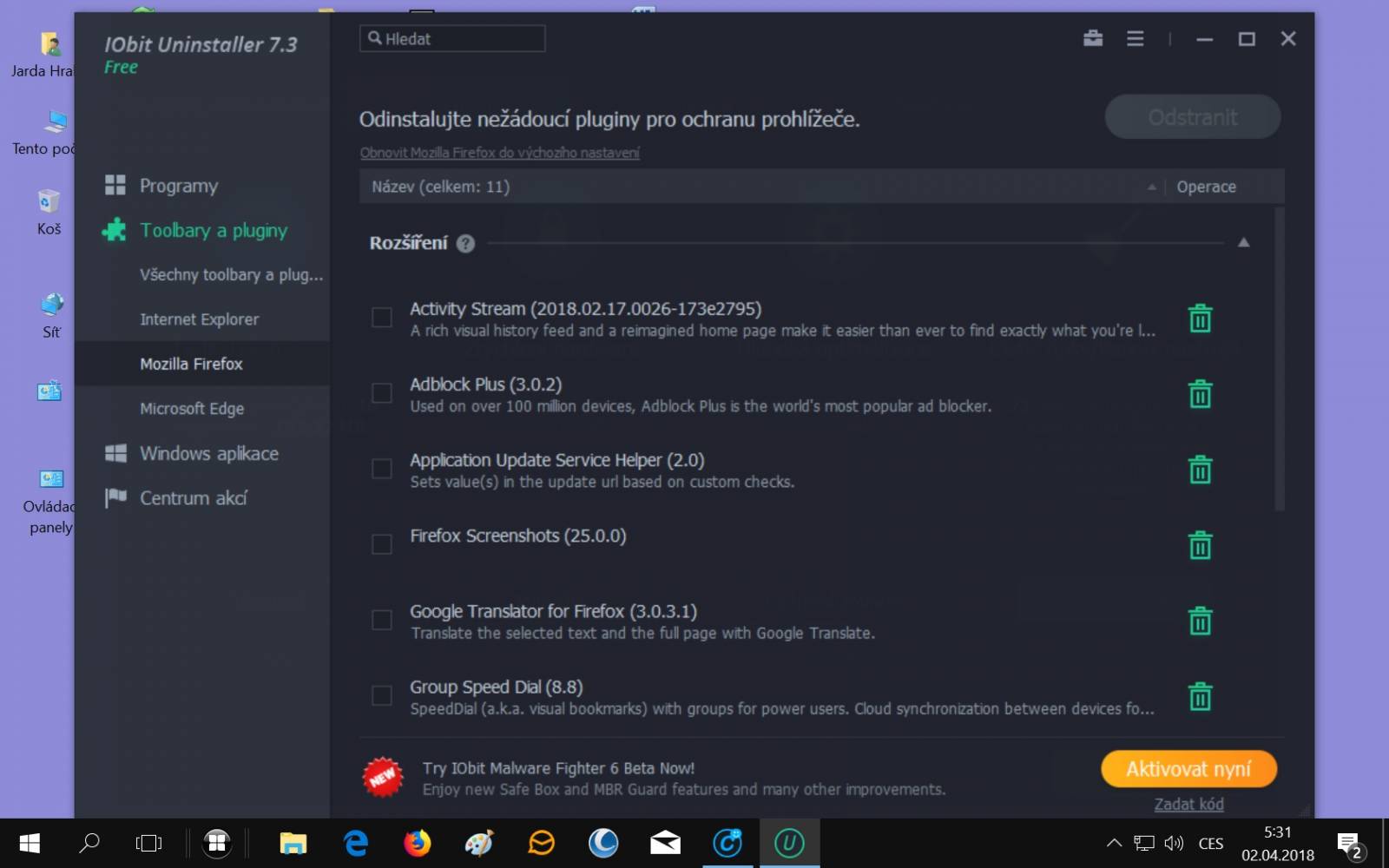
Task: Open the network icon in system tray
Action: tap(1144, 843)
